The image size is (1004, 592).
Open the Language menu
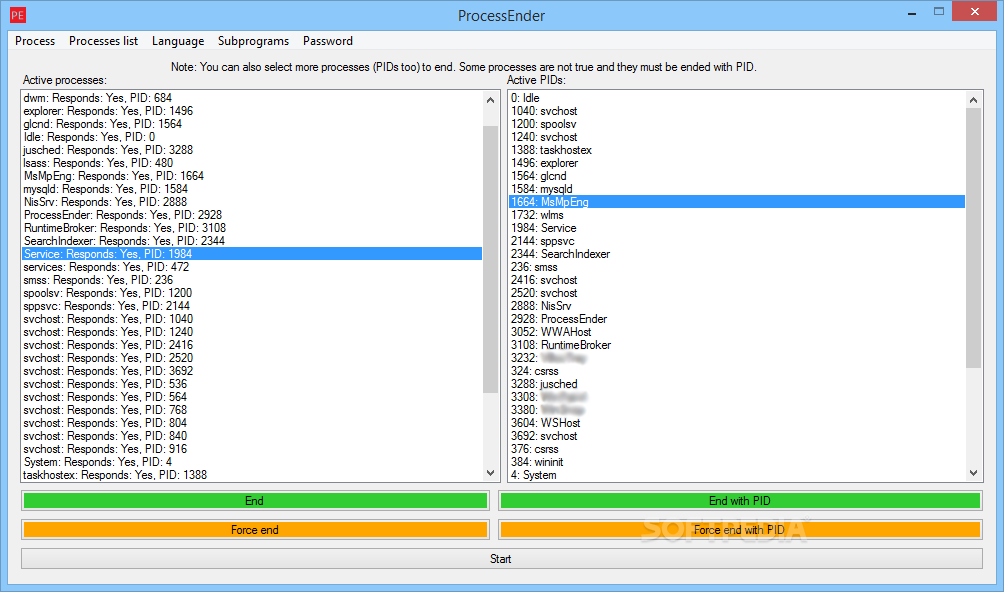tap(178, 41)
